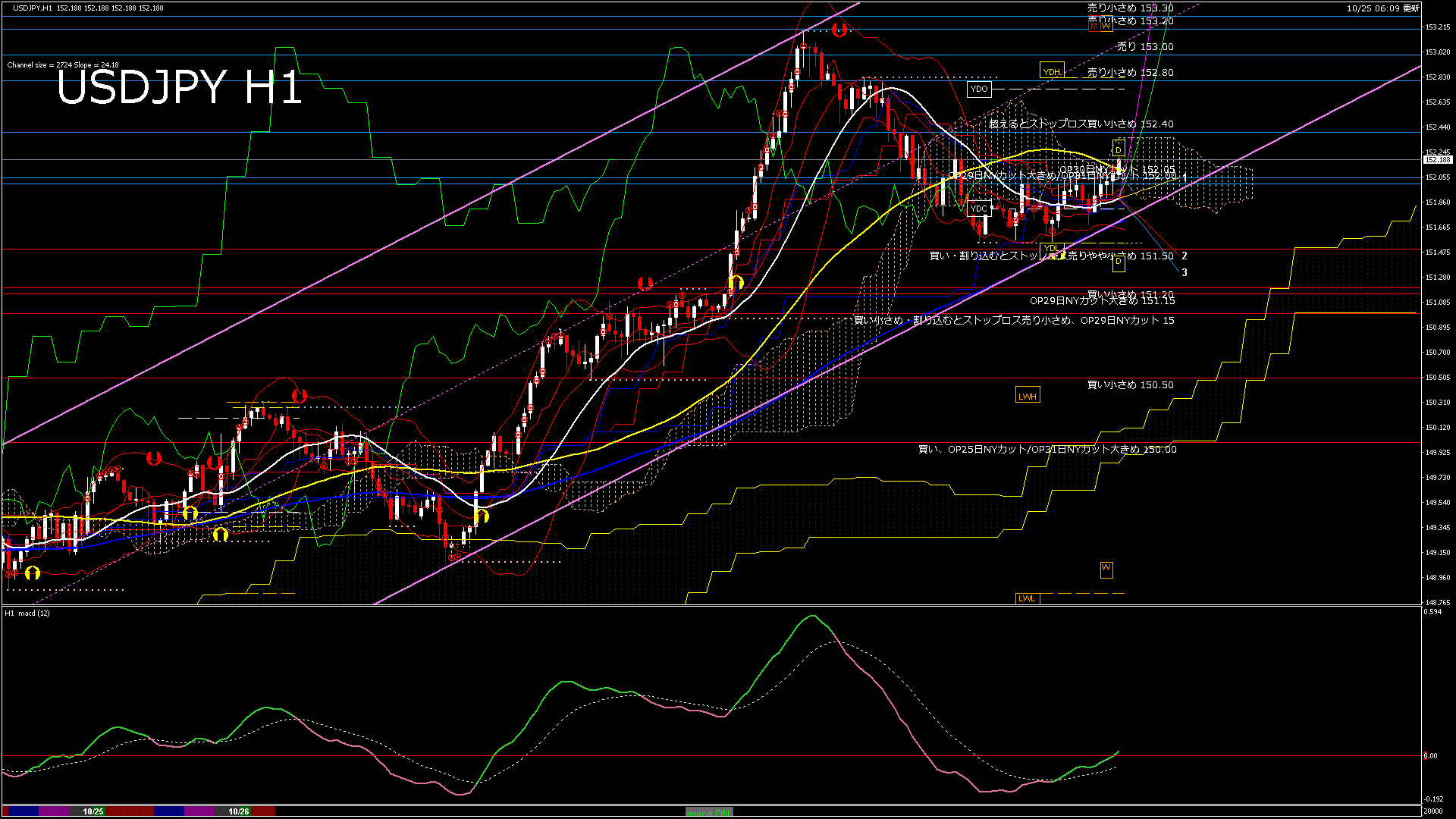This screenshot has width=1456, height=819.
Task: Click the 10/26 date marker on timeline
Action: 239,811
